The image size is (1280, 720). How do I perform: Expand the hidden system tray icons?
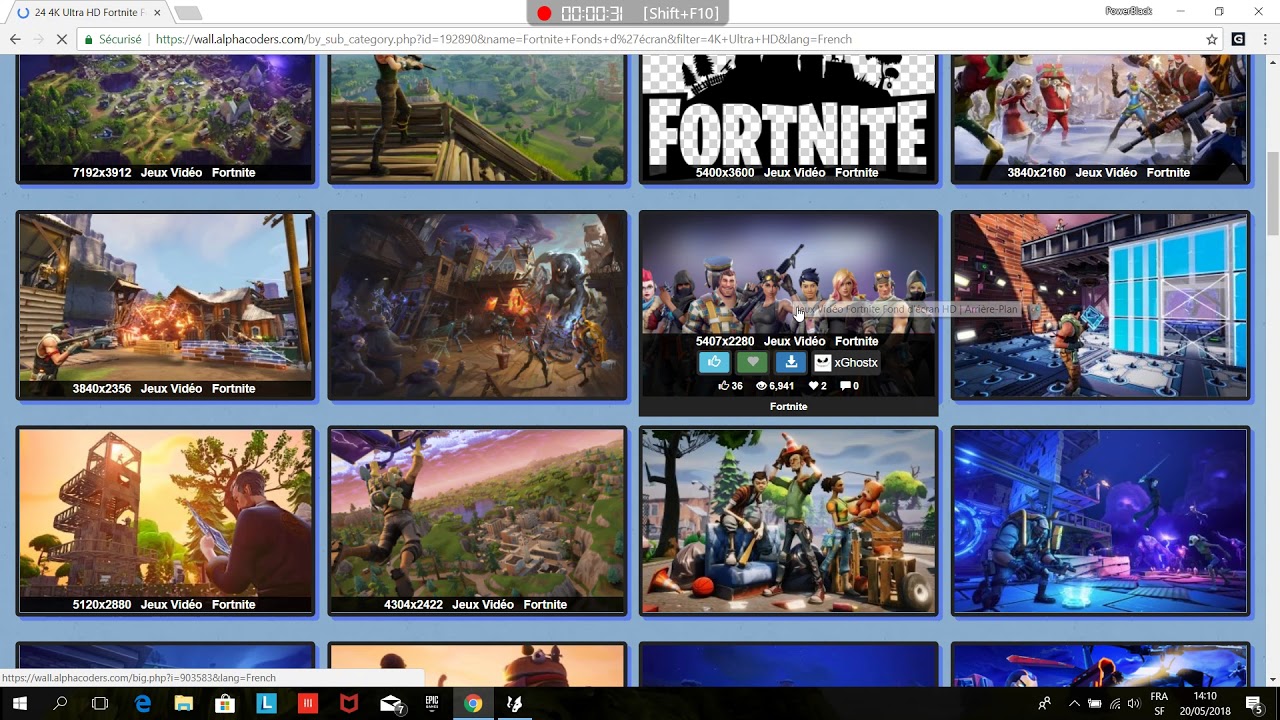(1074, 703)
